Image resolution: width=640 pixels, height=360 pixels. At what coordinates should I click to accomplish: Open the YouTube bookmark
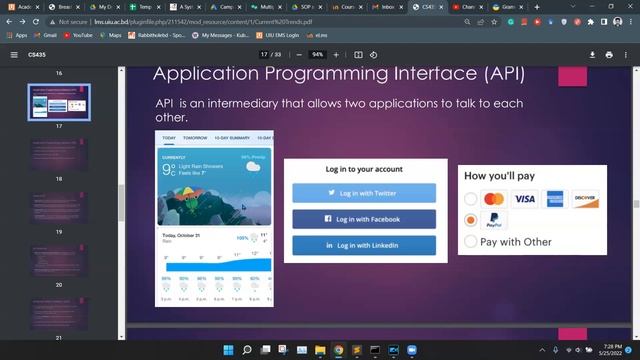point(78,36)
